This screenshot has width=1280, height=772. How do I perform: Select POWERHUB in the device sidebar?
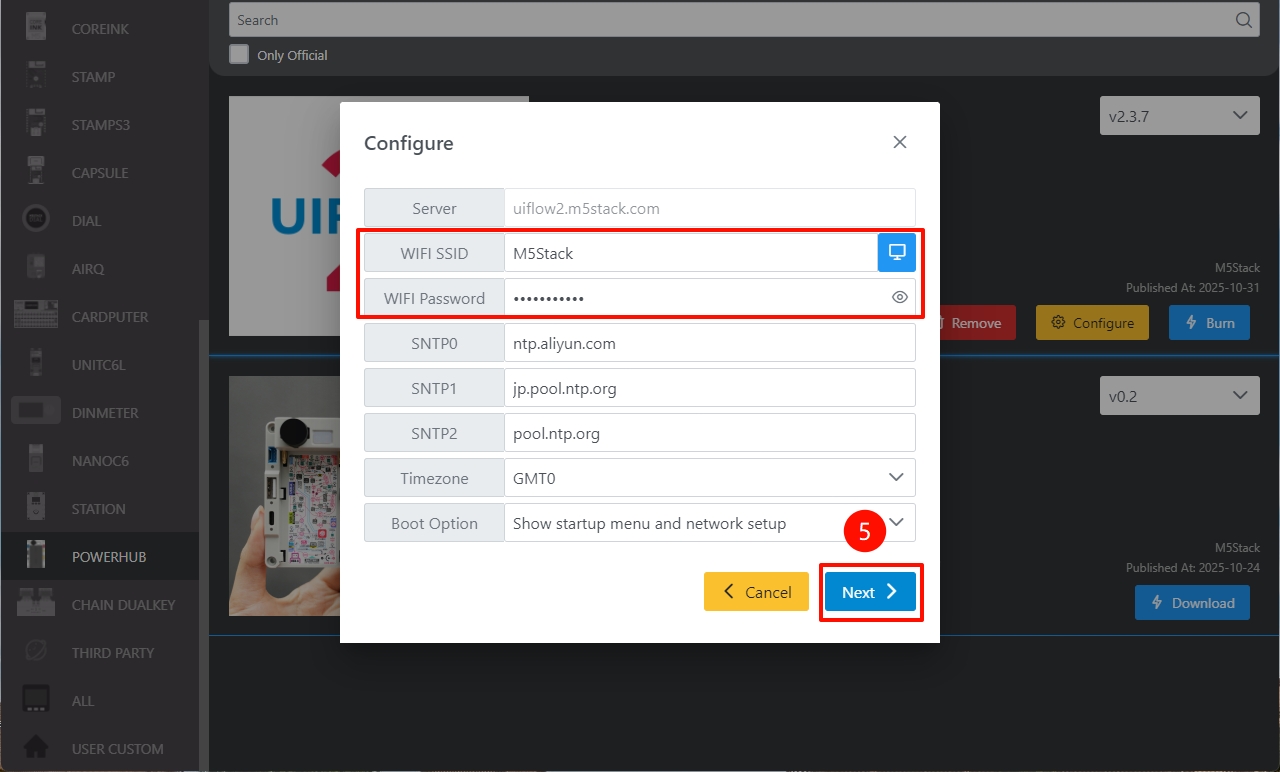[x=108, y=557]
